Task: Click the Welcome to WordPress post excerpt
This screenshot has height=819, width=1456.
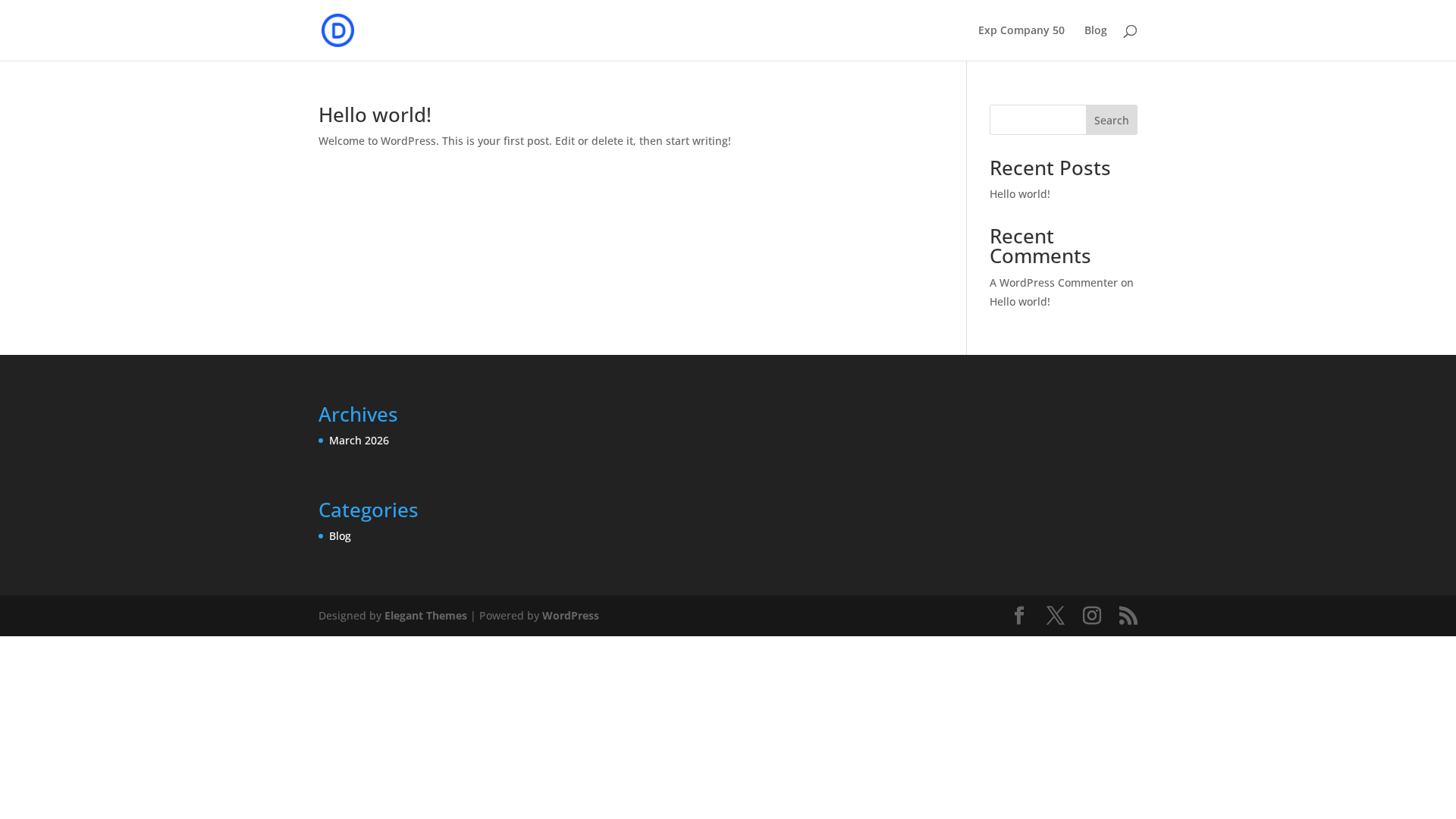Action: click(525, 140)
